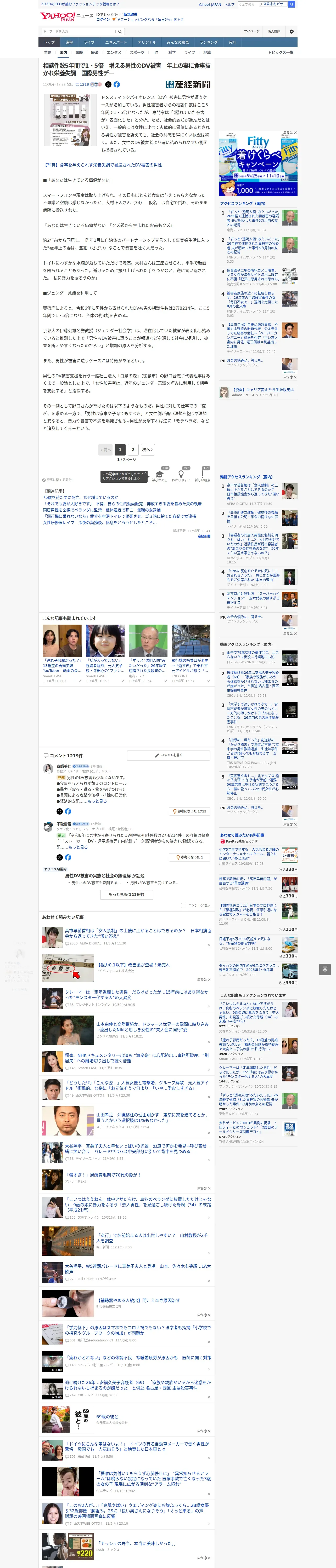The width and height of the screenshot is (336, 1568).
Task: Open the トピックス一覧 link
Action: pos(281,52)
